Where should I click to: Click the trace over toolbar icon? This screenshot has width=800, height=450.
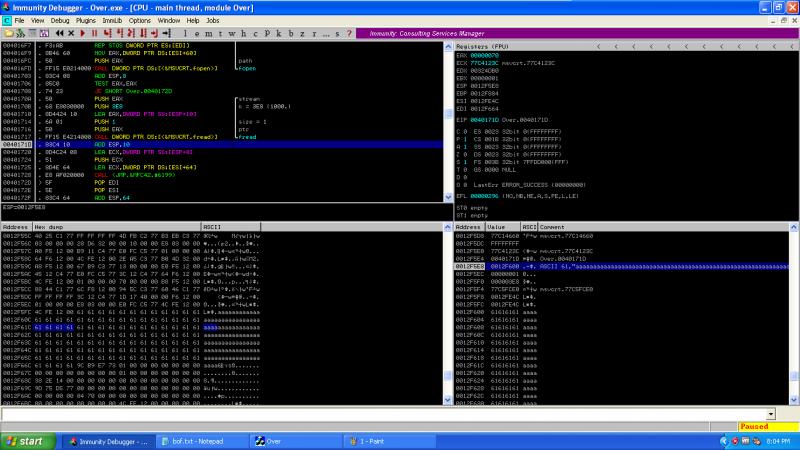point(143,34)
